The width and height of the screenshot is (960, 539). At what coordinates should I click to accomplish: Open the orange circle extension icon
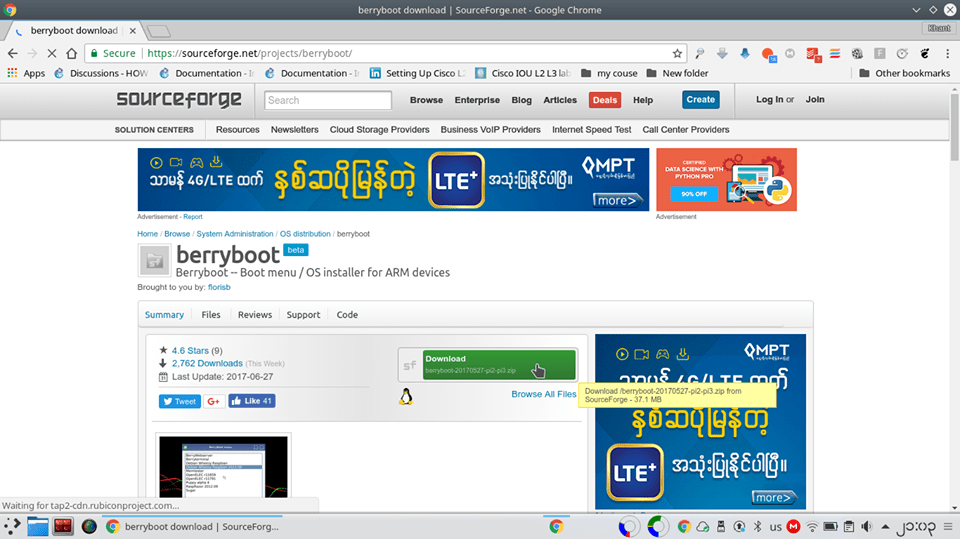(768, 54)
